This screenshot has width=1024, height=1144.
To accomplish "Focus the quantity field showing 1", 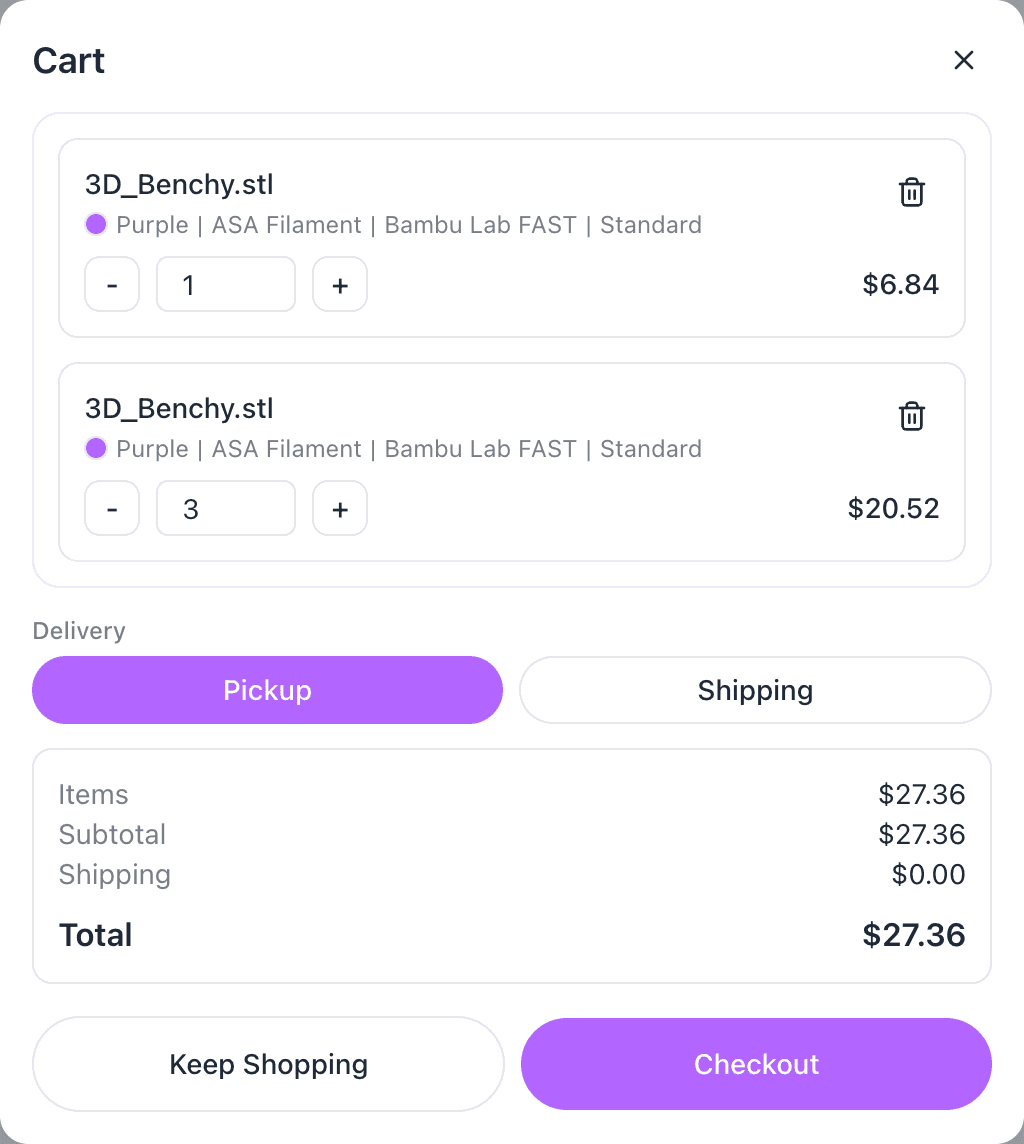I will (226, 285).
